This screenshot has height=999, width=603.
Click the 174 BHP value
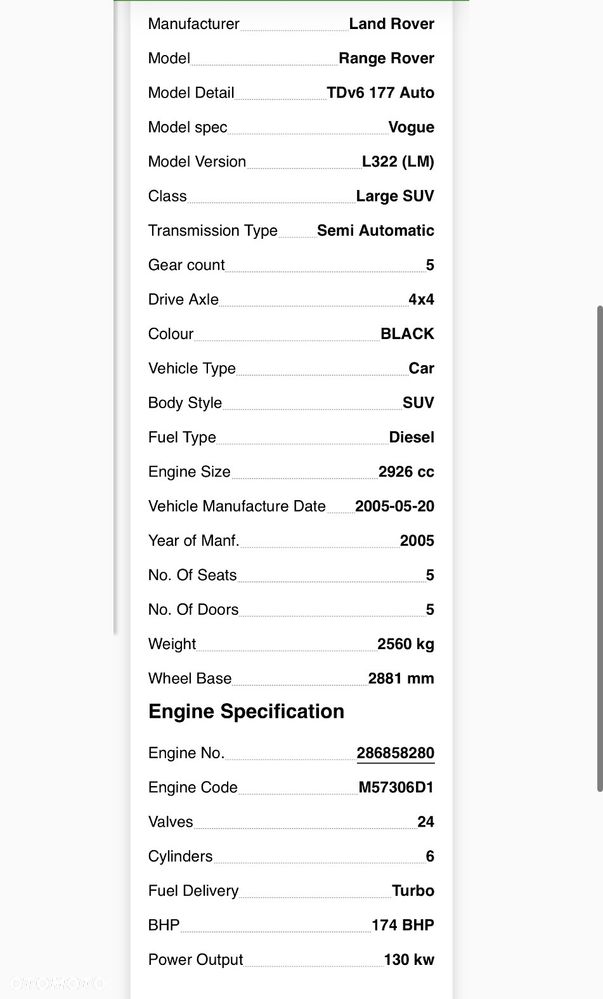click(403, 925)
